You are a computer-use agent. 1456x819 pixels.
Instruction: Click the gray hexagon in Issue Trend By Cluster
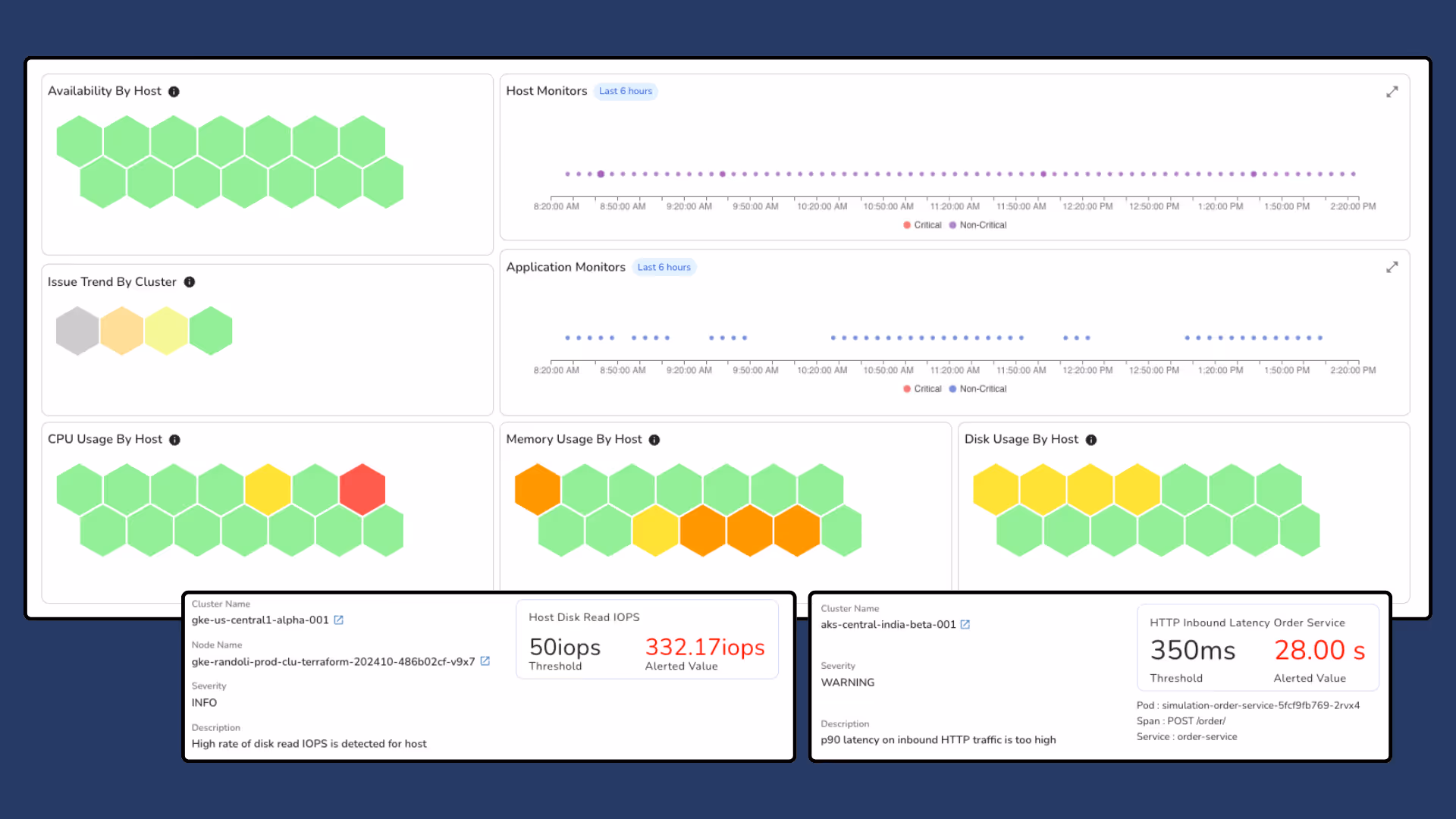[77, 331]
